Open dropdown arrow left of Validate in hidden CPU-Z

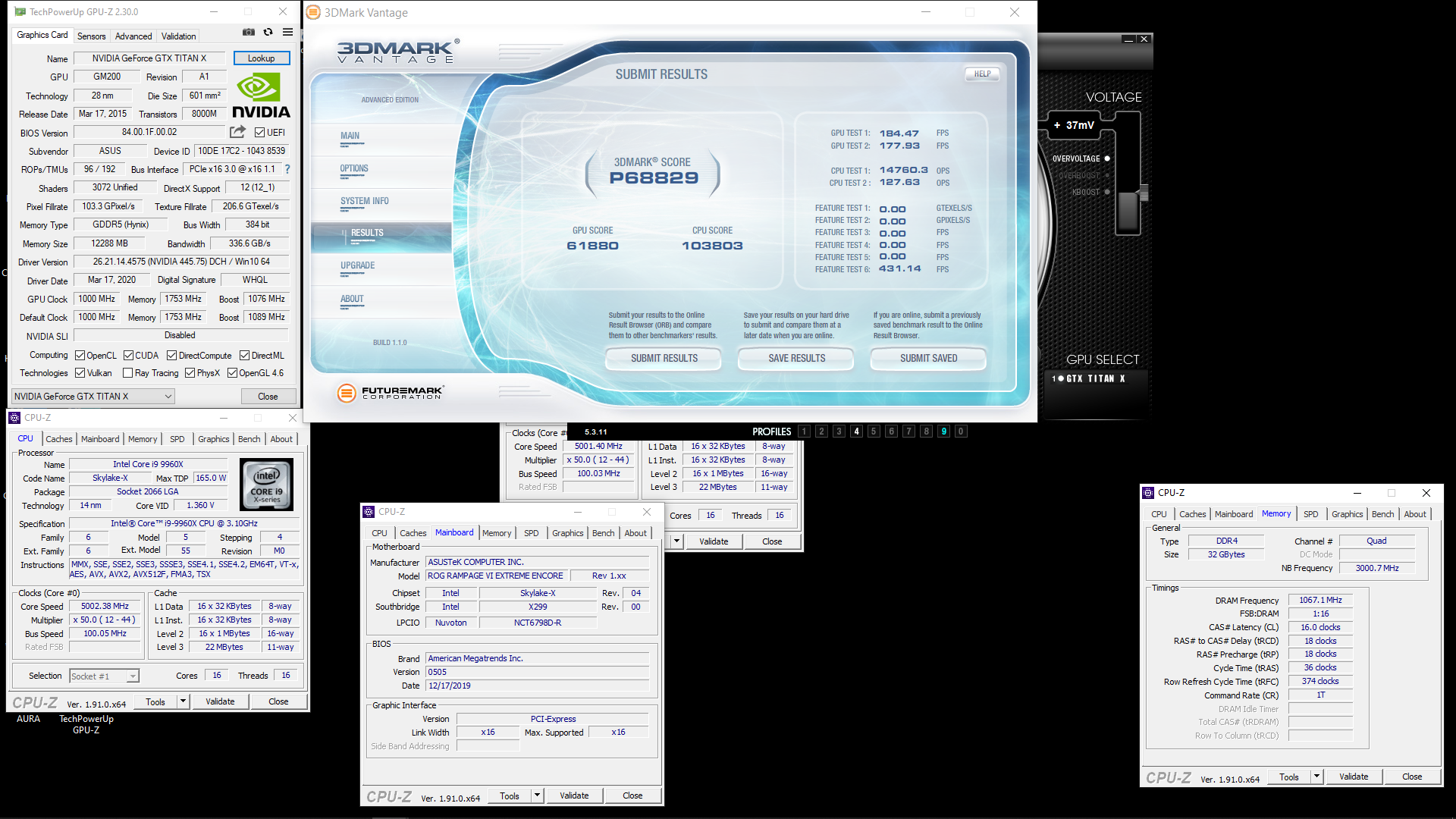(x=676, y=541)
